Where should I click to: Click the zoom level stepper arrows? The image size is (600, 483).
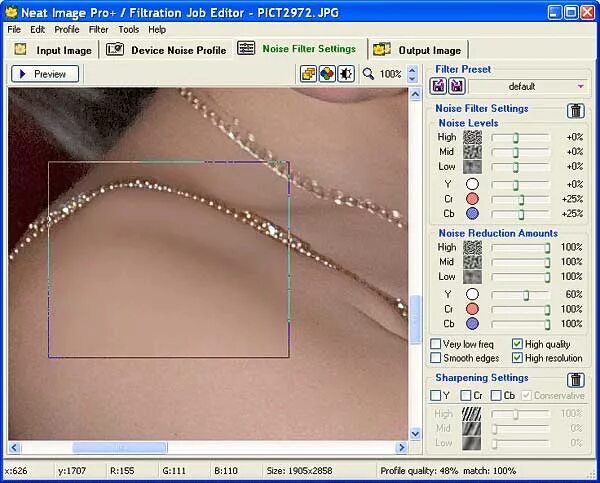click(x=412, y=74)
